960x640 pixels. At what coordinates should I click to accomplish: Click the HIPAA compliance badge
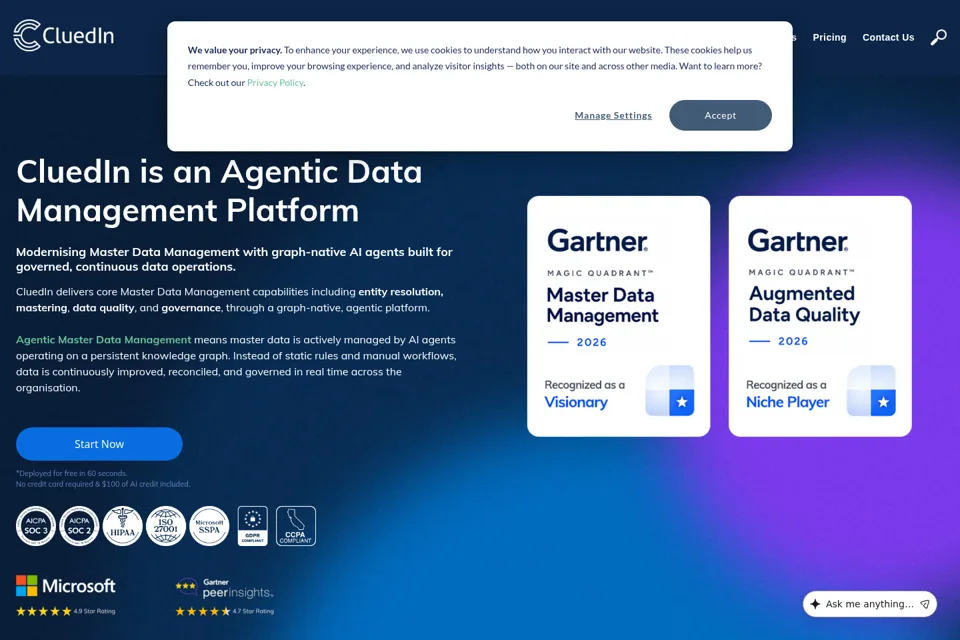[x=122, y=525]
